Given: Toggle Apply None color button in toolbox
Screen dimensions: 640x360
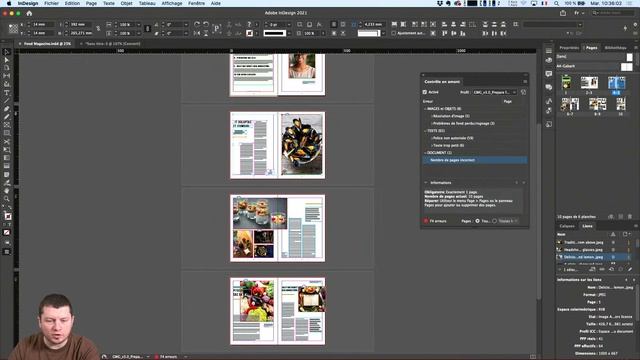Looking at the screenshot, I should point(7,232).
